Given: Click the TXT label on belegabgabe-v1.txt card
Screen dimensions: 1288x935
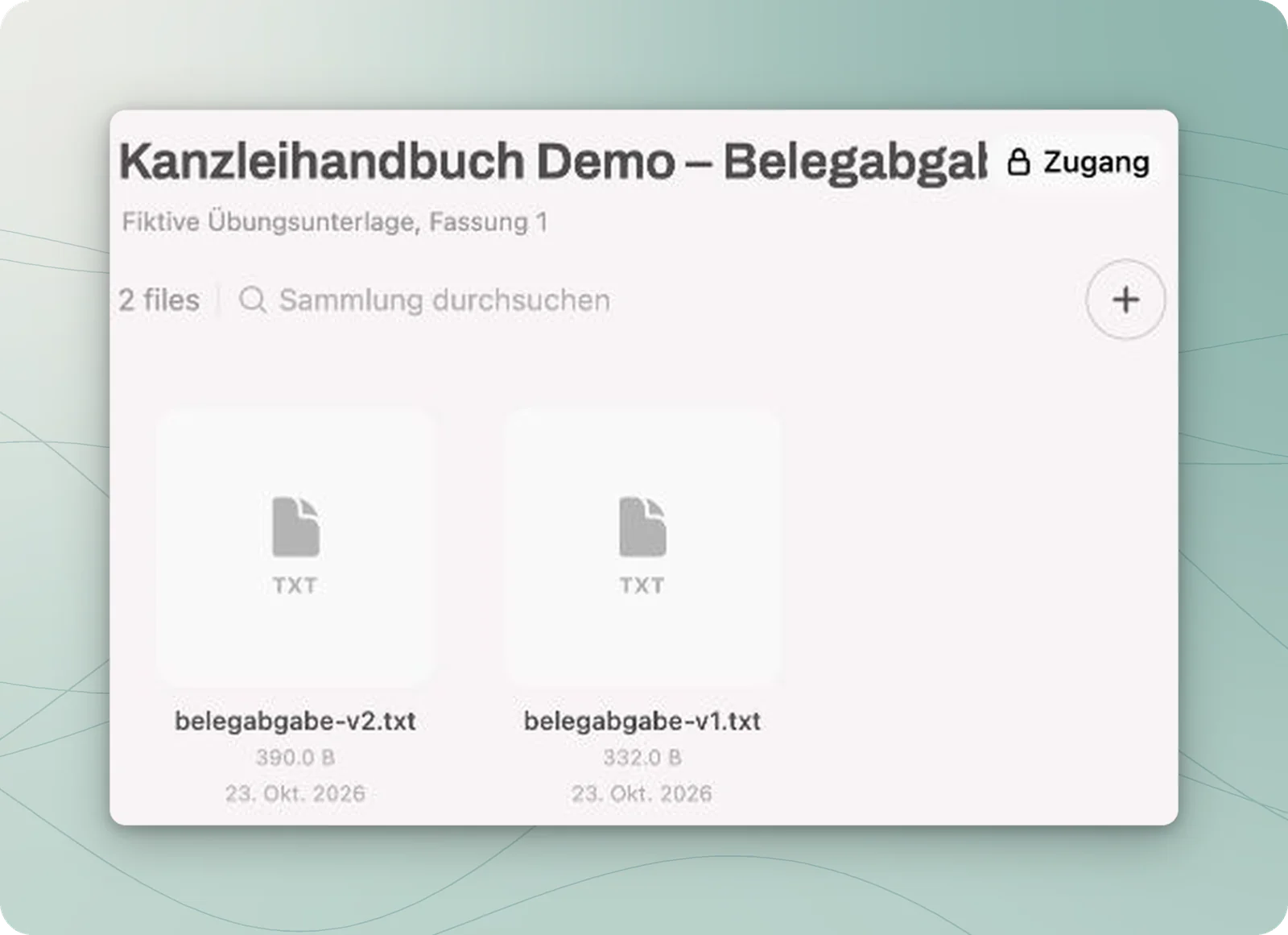Looking at the screenshot, I should [642, 585].
